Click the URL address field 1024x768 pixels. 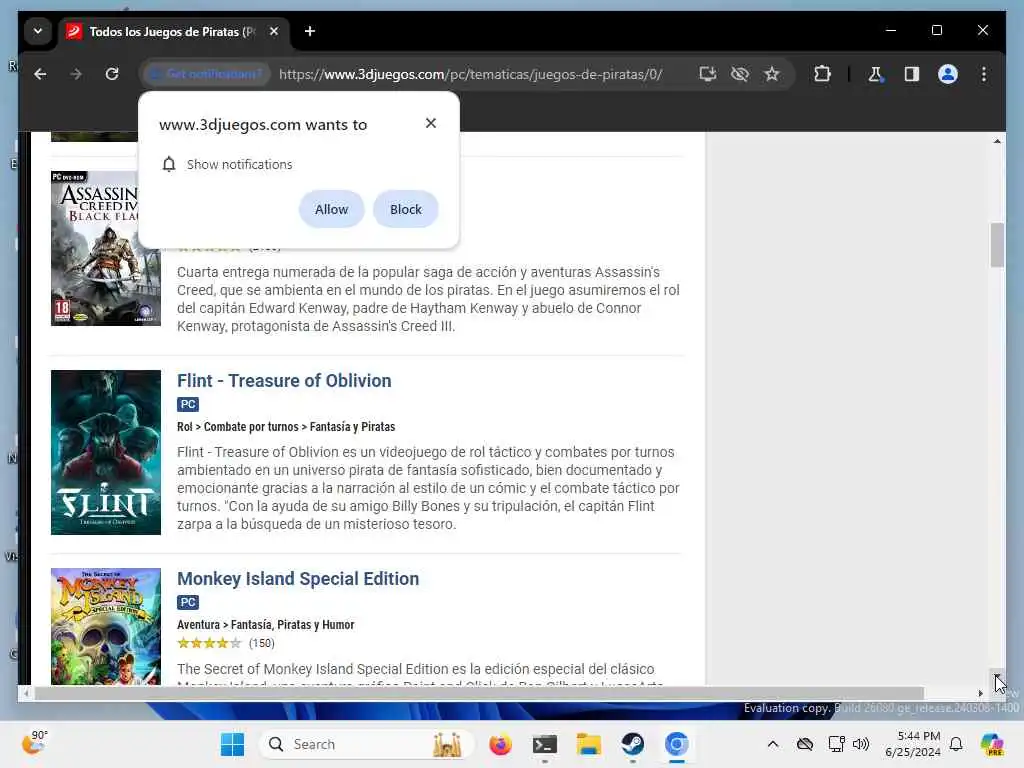click(x=471, y=74)
